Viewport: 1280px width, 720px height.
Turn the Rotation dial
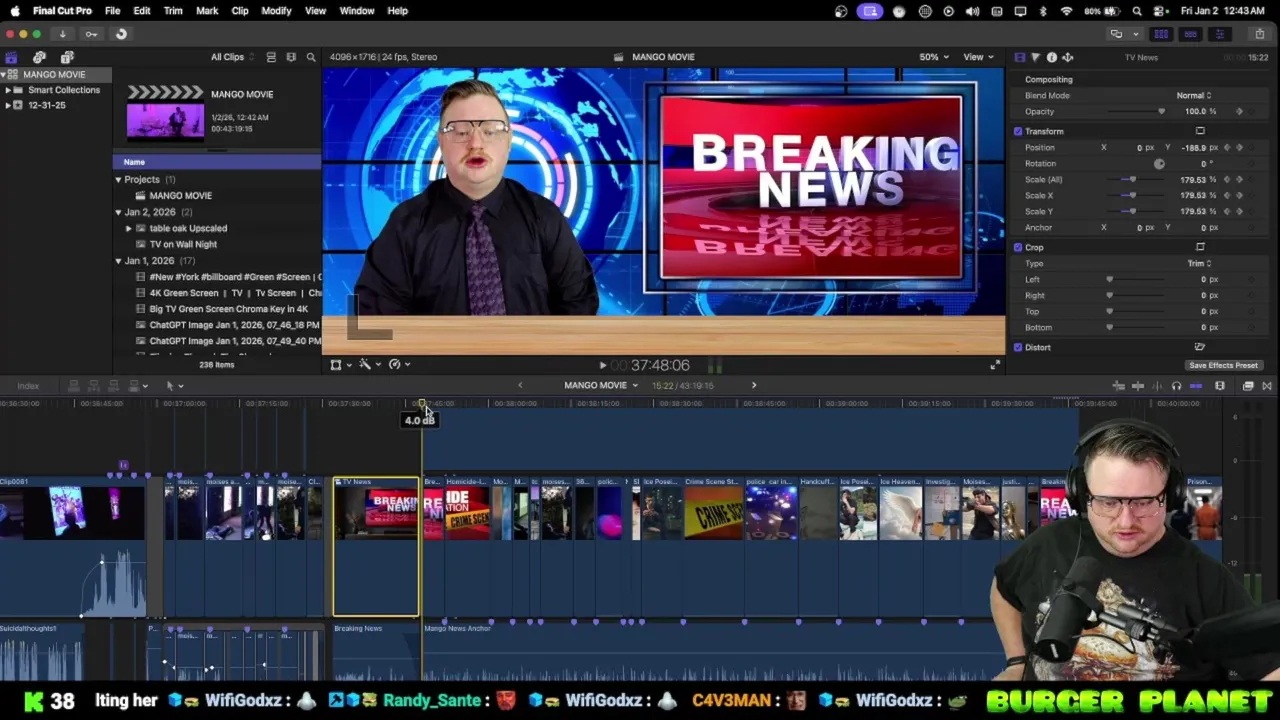click(x=1159, y=164)
